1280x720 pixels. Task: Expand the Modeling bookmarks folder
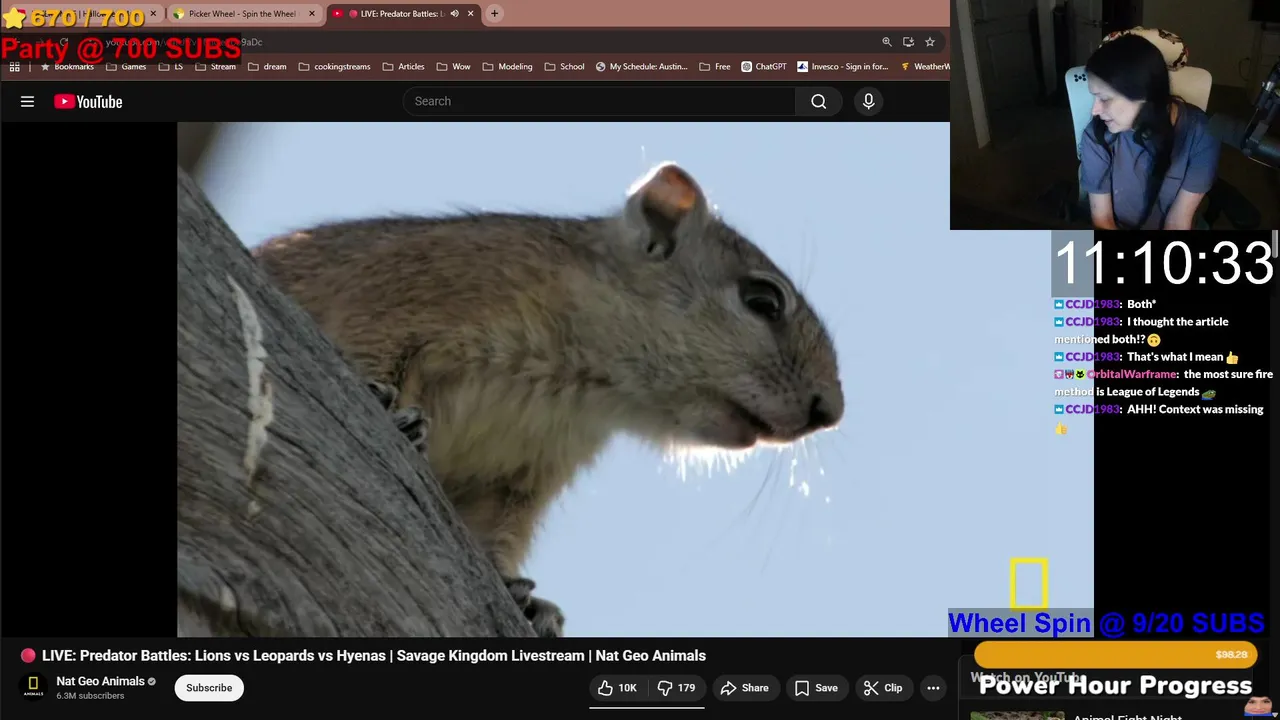(x=507, y=67)
